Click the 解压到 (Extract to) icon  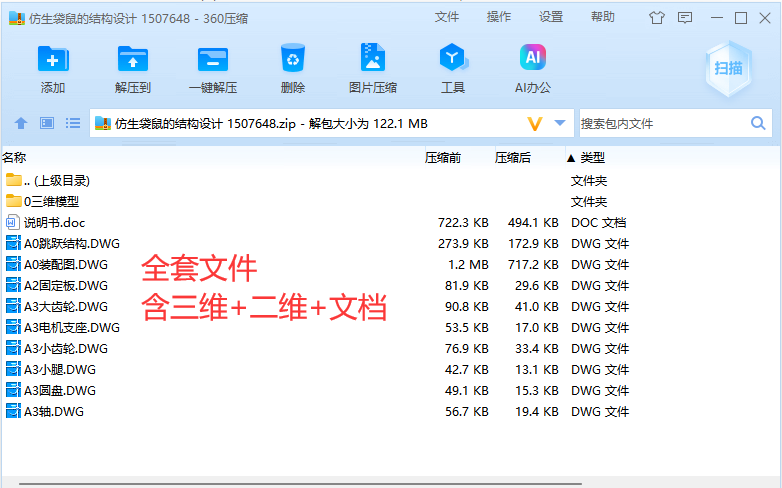tap(133, 59)
